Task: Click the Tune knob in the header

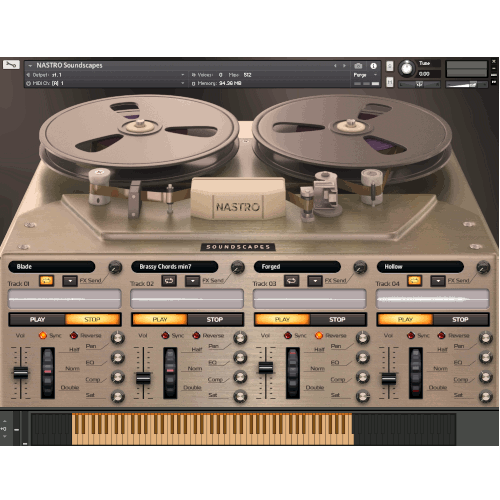Action: click(406, 68)
